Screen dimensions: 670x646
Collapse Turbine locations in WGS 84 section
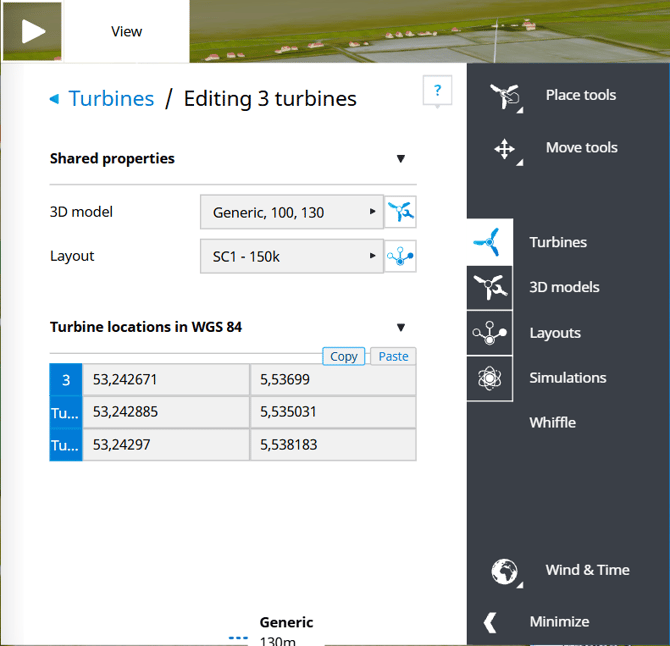[x=400, y=327]
